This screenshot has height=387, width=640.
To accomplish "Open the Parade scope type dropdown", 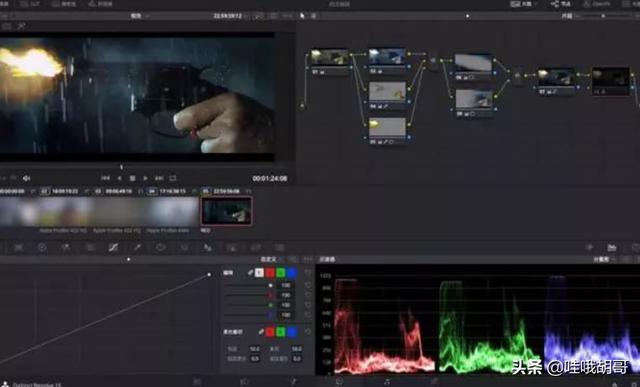I will tap(604, 259).
